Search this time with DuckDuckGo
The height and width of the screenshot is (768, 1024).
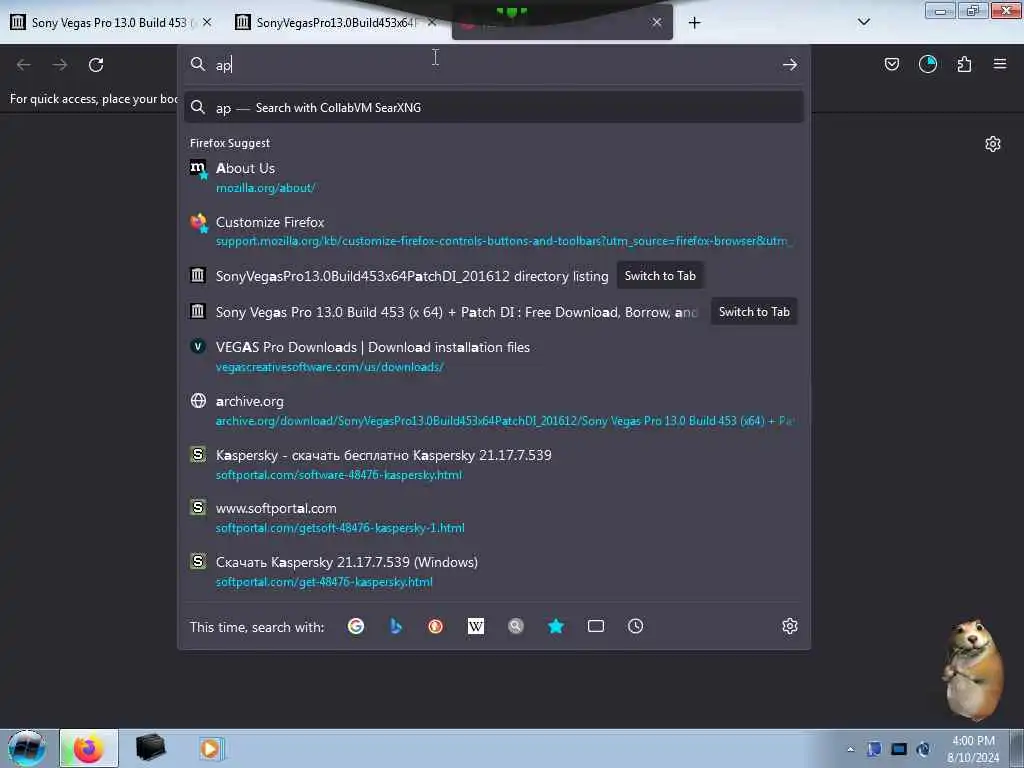(436, 626)
